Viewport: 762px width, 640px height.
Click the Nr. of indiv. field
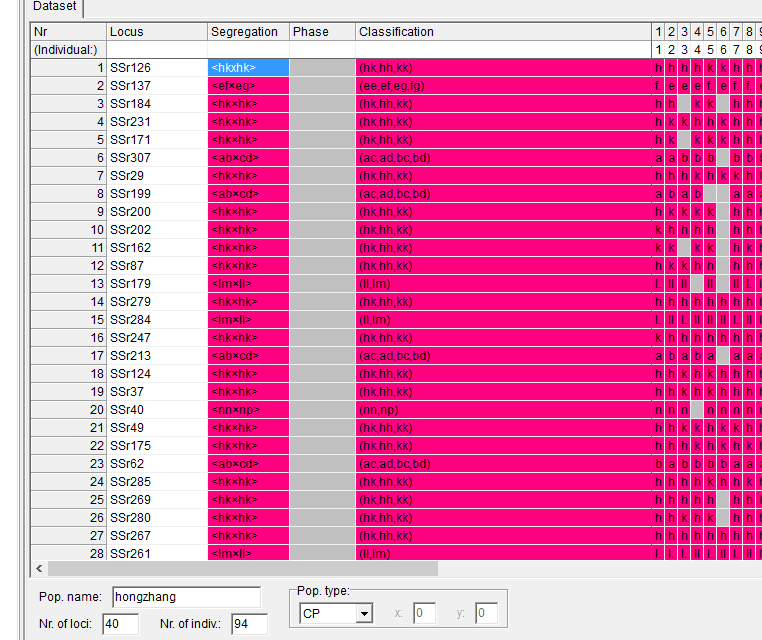click(249, 624)
